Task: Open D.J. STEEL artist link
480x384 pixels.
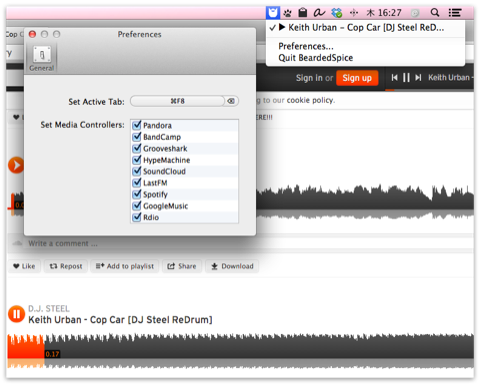Action: (x=49, y=308)
